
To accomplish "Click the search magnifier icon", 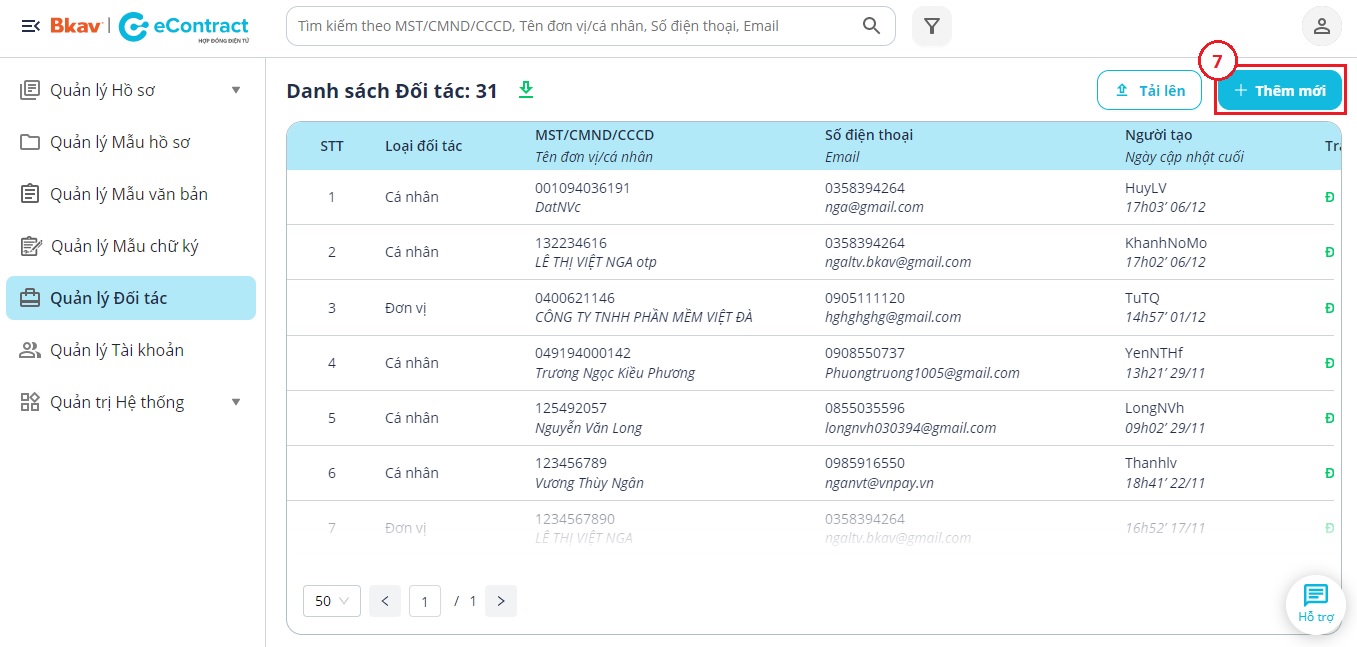I will pos(871,26).
